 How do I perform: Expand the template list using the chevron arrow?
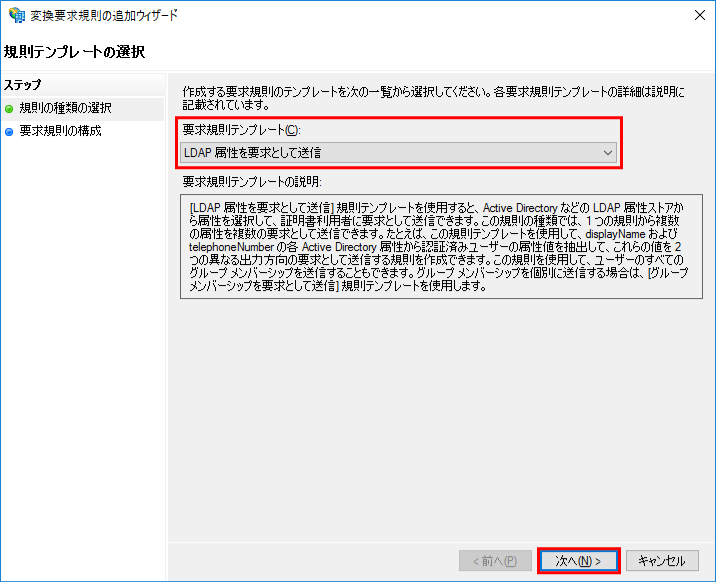click(x=607, y=153)
